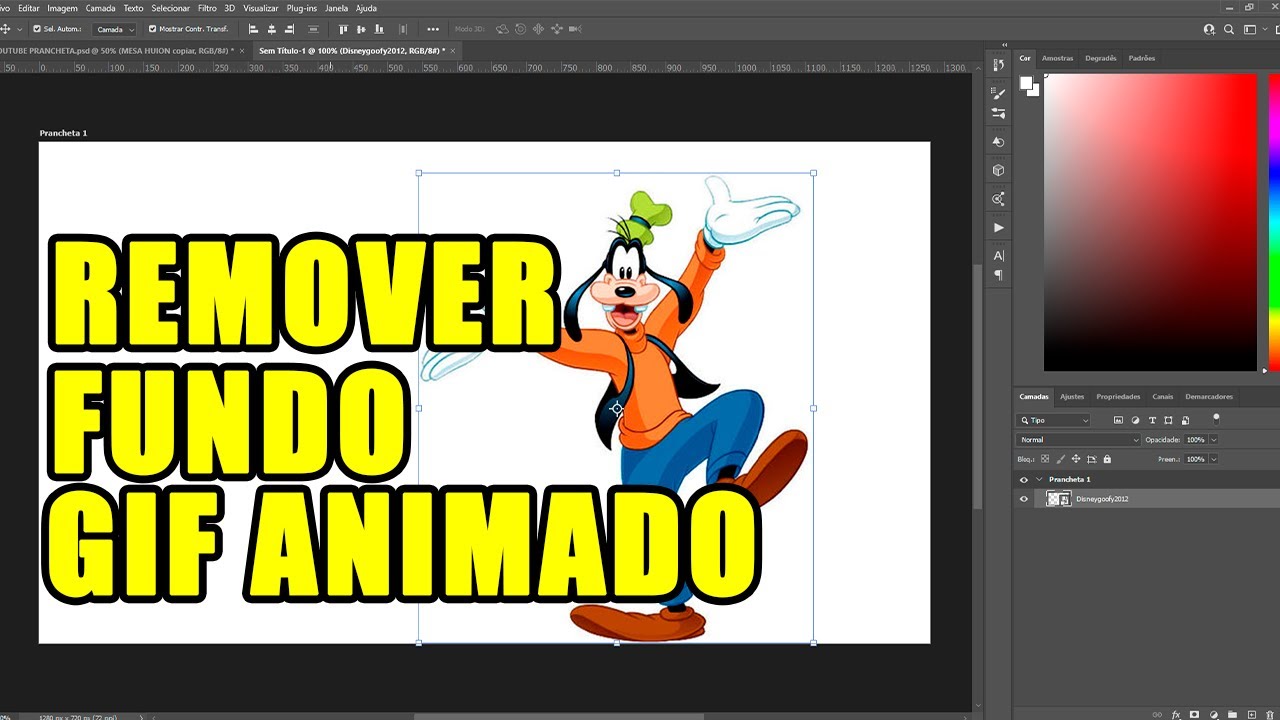The image size is (1280, 720).
Task: Switch to the Canais tab
Action: tap(1162, 397)
